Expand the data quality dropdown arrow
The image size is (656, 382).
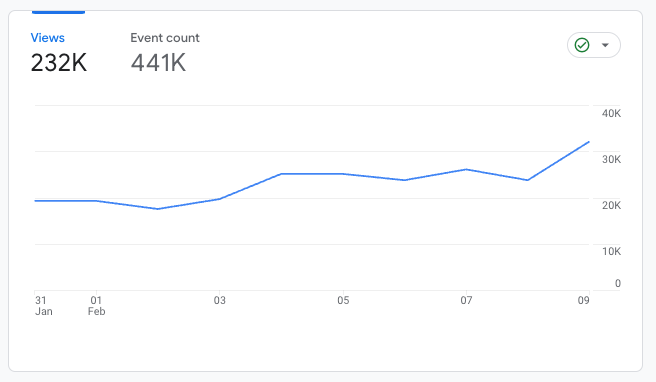pos(605,45)
